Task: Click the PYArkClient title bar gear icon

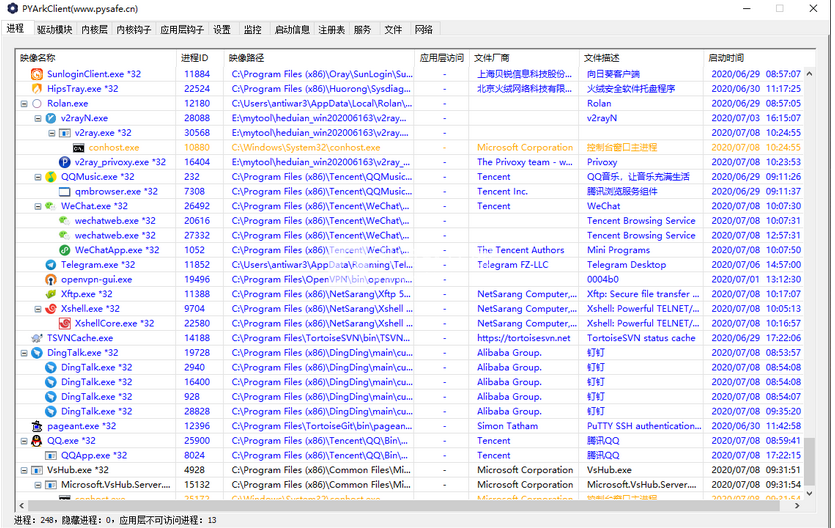Action: pyautogui.click(x=12, y=9)
